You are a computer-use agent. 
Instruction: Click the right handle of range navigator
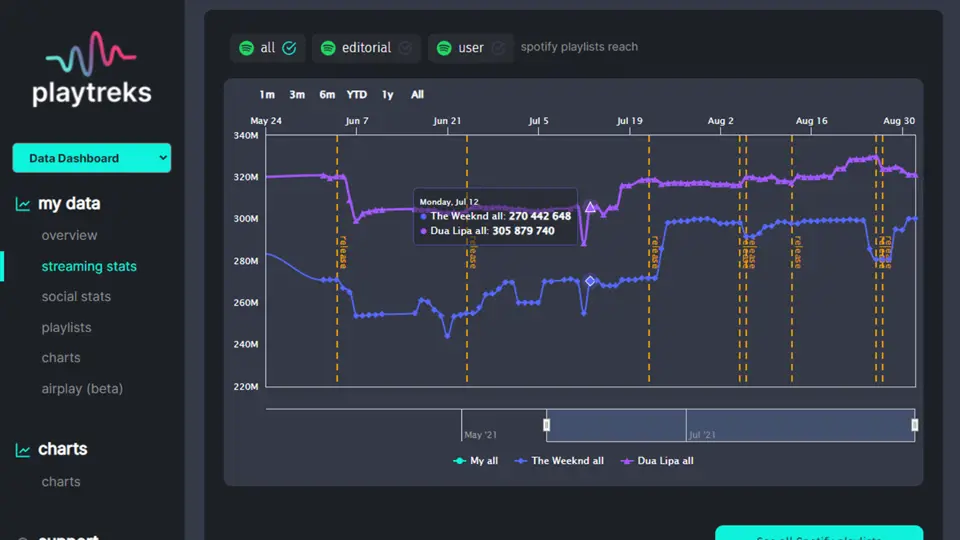(x=915, y=425)
